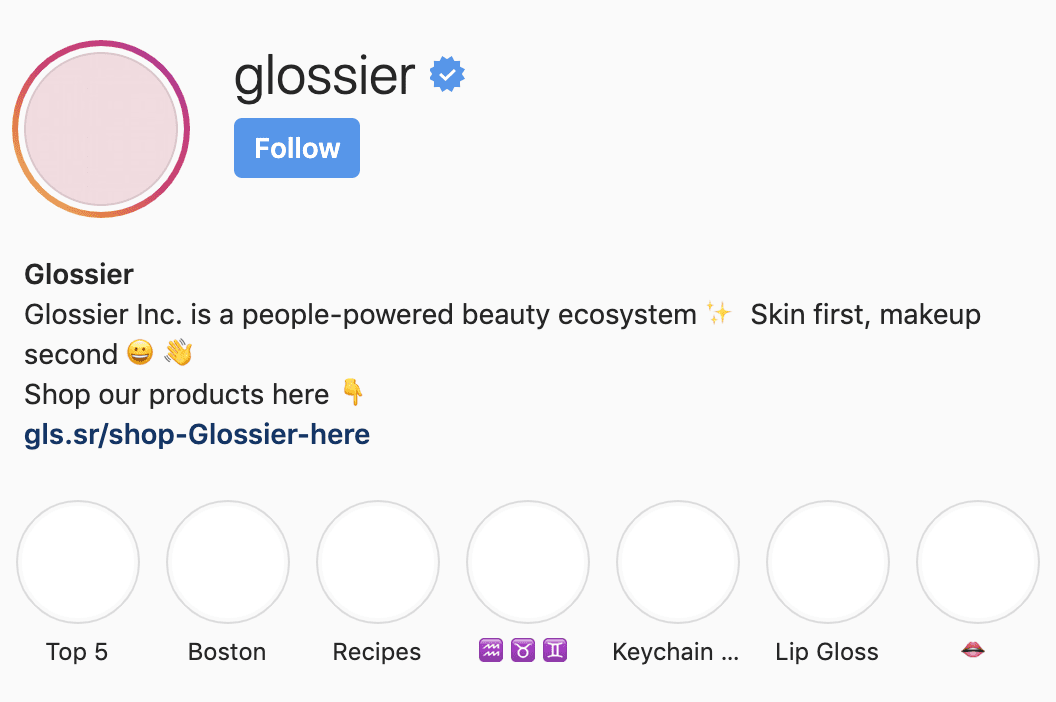Click the blue Follow button
The image size is (1056, 702).
[x=296, y=148]
